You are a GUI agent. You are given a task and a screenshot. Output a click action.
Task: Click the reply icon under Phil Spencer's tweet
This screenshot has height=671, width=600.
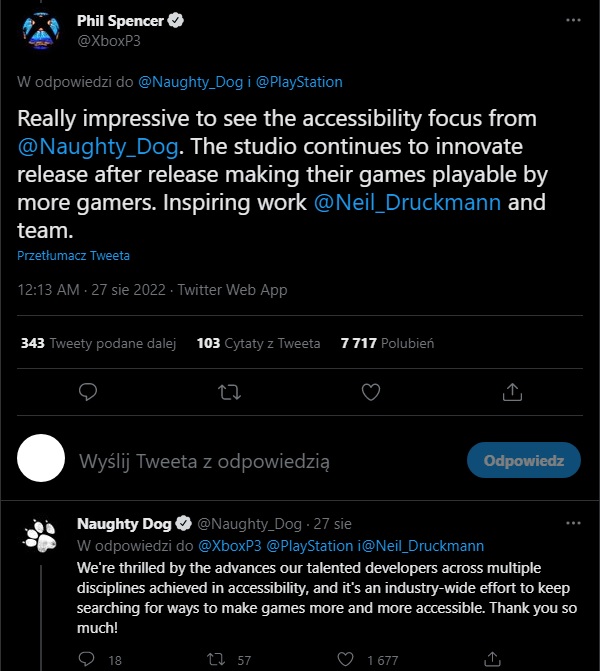coord(88,390)
